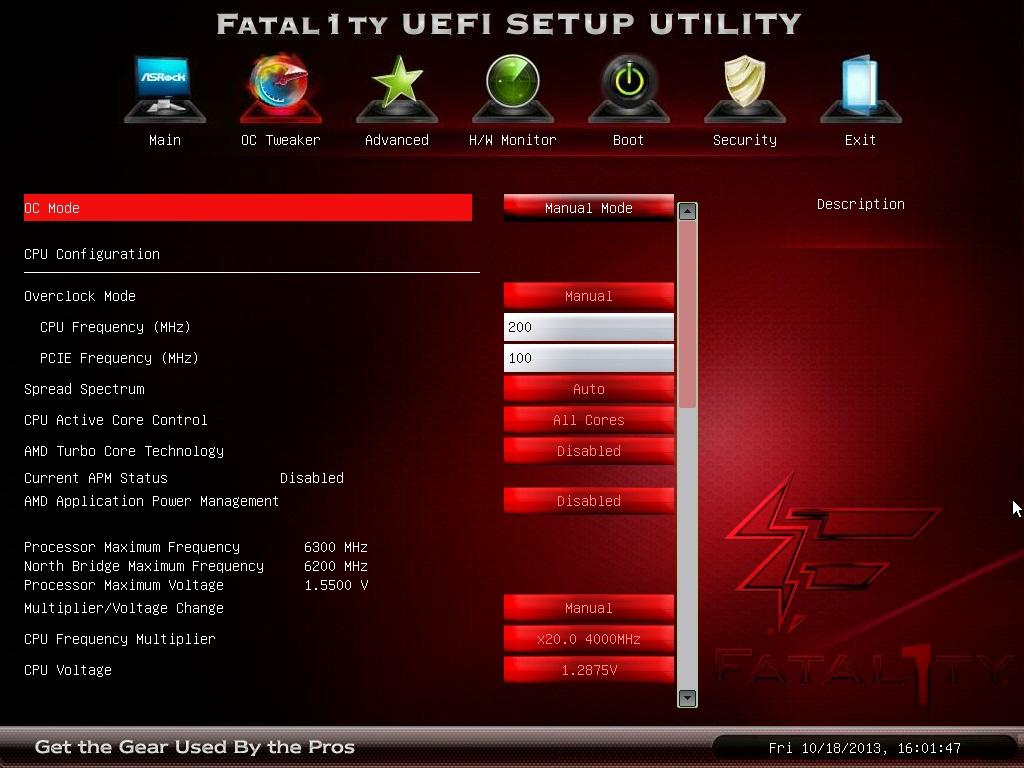
Task: Open Multiplier/Voltage Change Manual selector
Action: pos(588,608)
